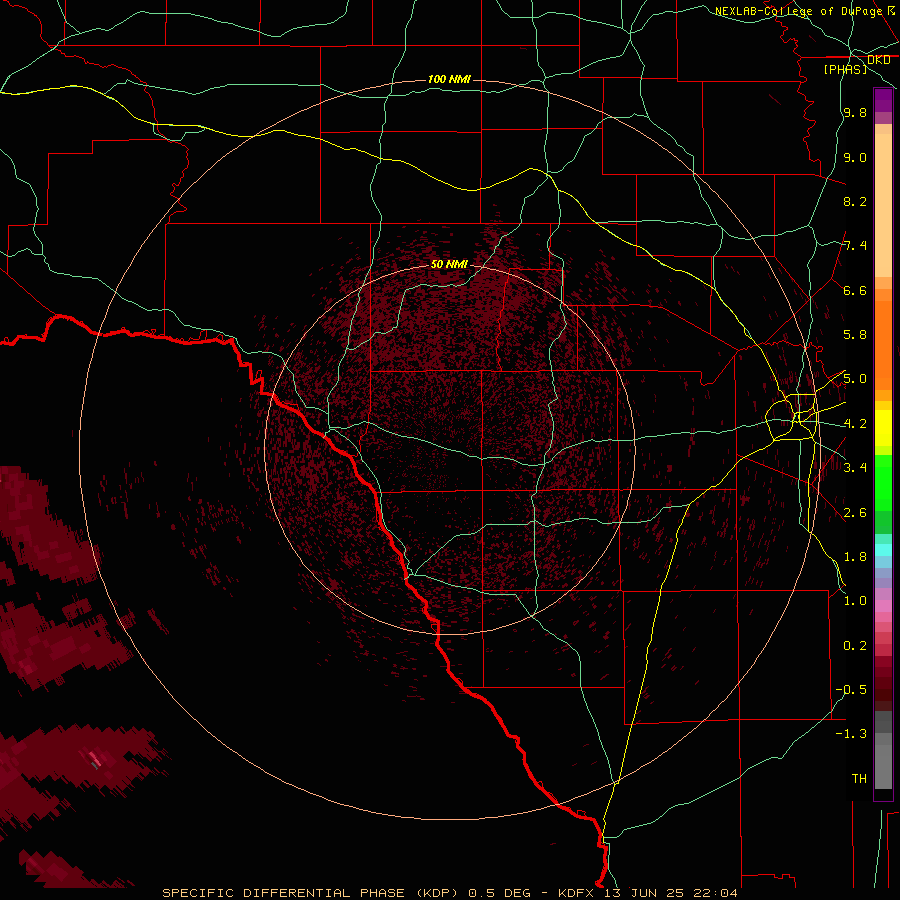
Task: Click the 100 NMI range ring label
Action: tap(449, 79)
